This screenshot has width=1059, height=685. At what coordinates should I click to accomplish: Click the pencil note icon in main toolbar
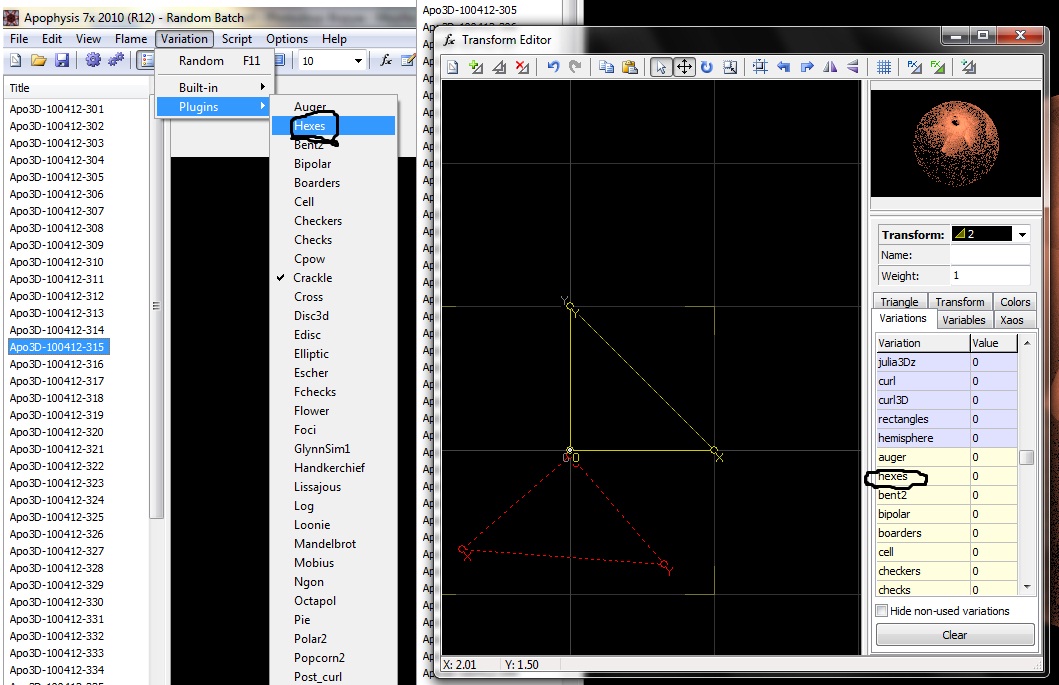click(408, 61)
